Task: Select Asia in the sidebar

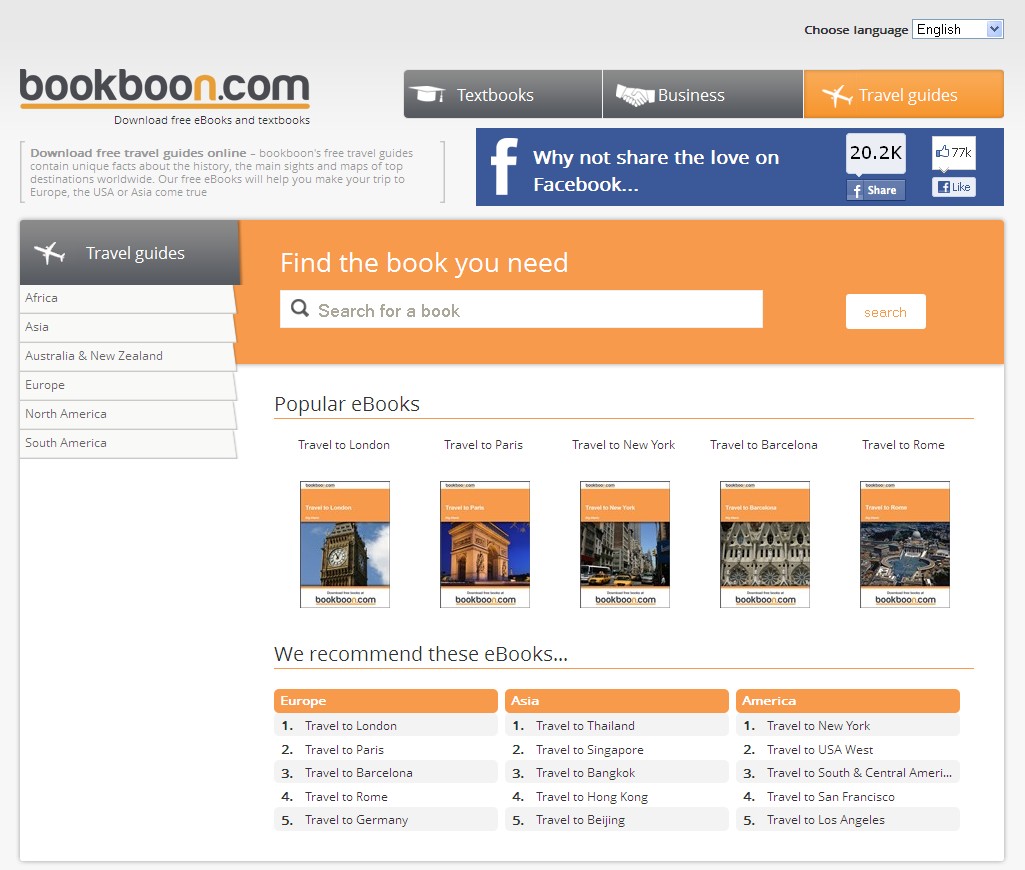Action: [127, 327]
